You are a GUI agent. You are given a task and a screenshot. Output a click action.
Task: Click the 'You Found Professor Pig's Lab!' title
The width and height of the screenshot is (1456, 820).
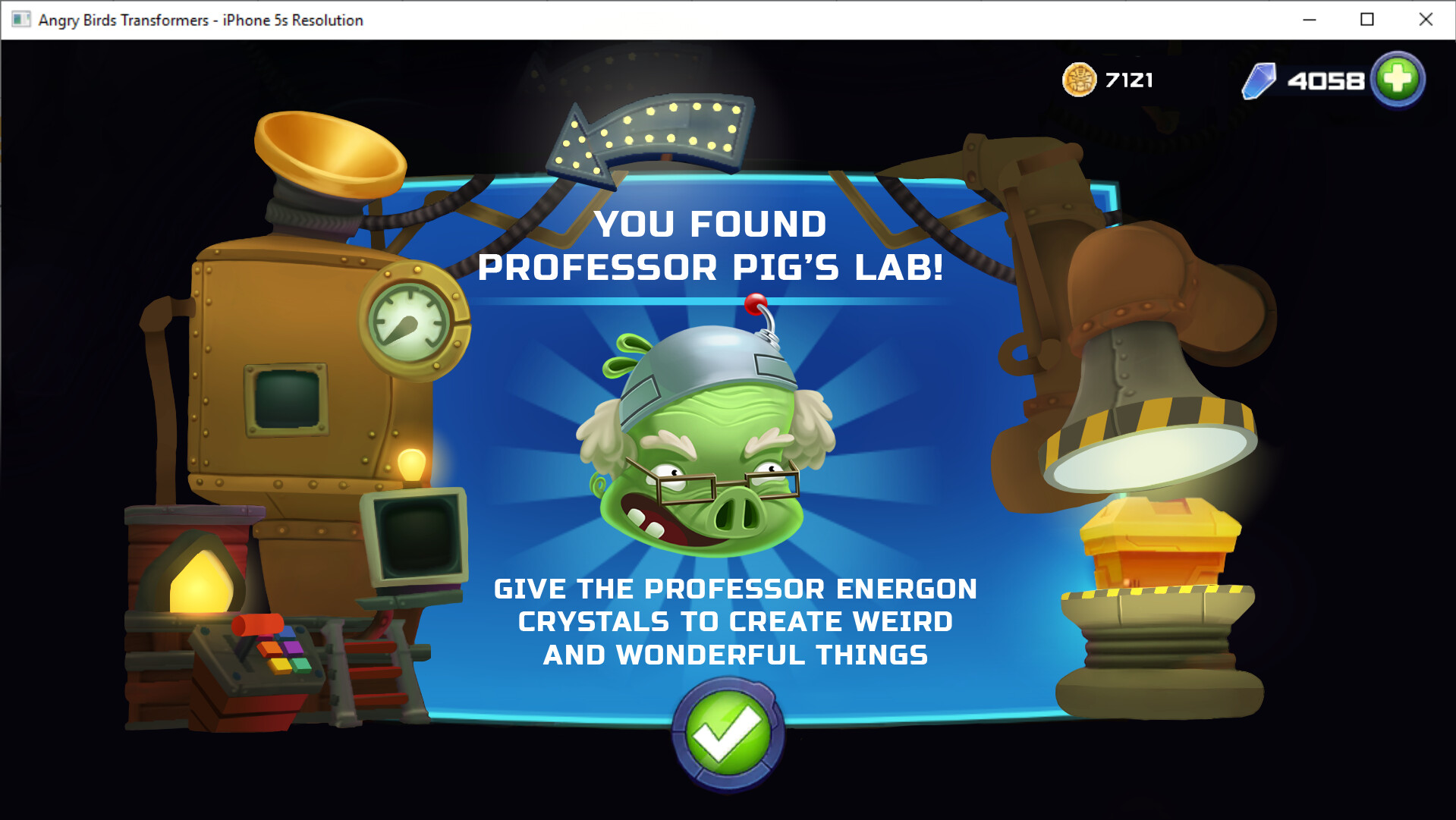[x=711, y=246]
